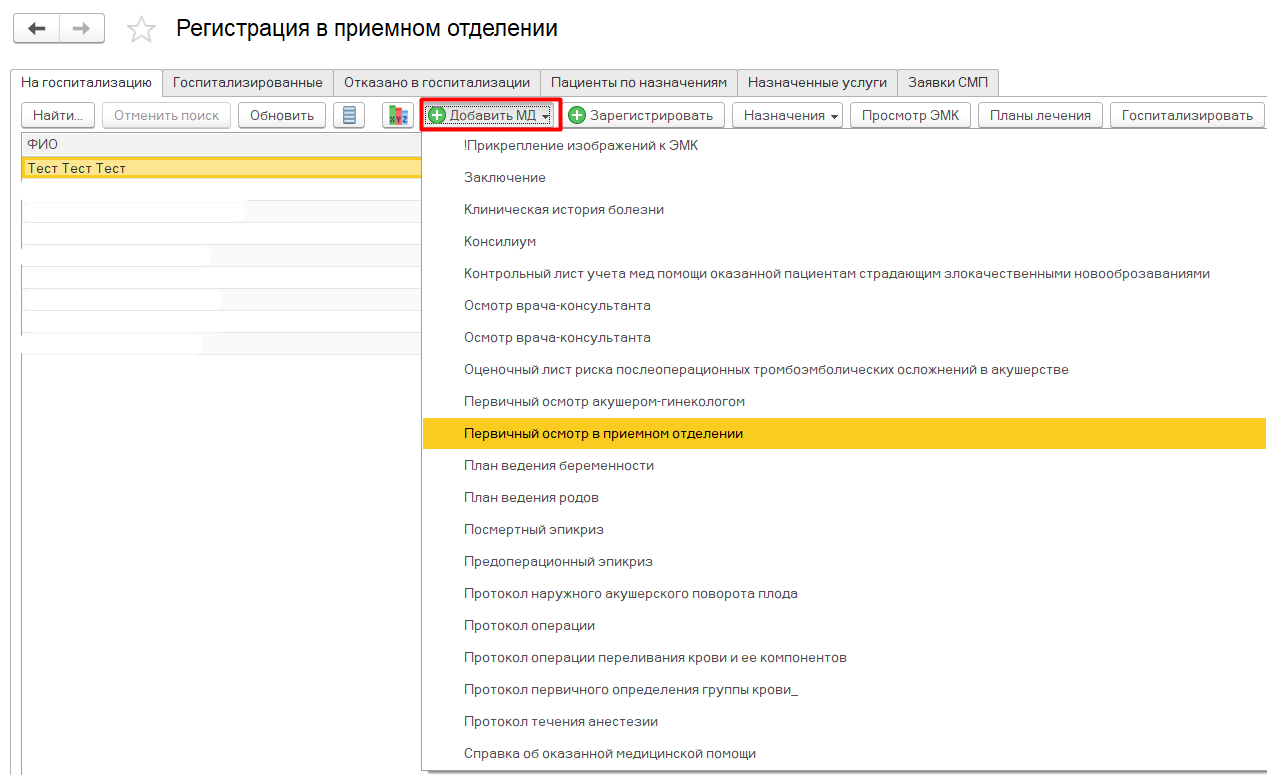Open Просмотр ЭМК
Screen dimensions: 1267x775
[910, 115]
